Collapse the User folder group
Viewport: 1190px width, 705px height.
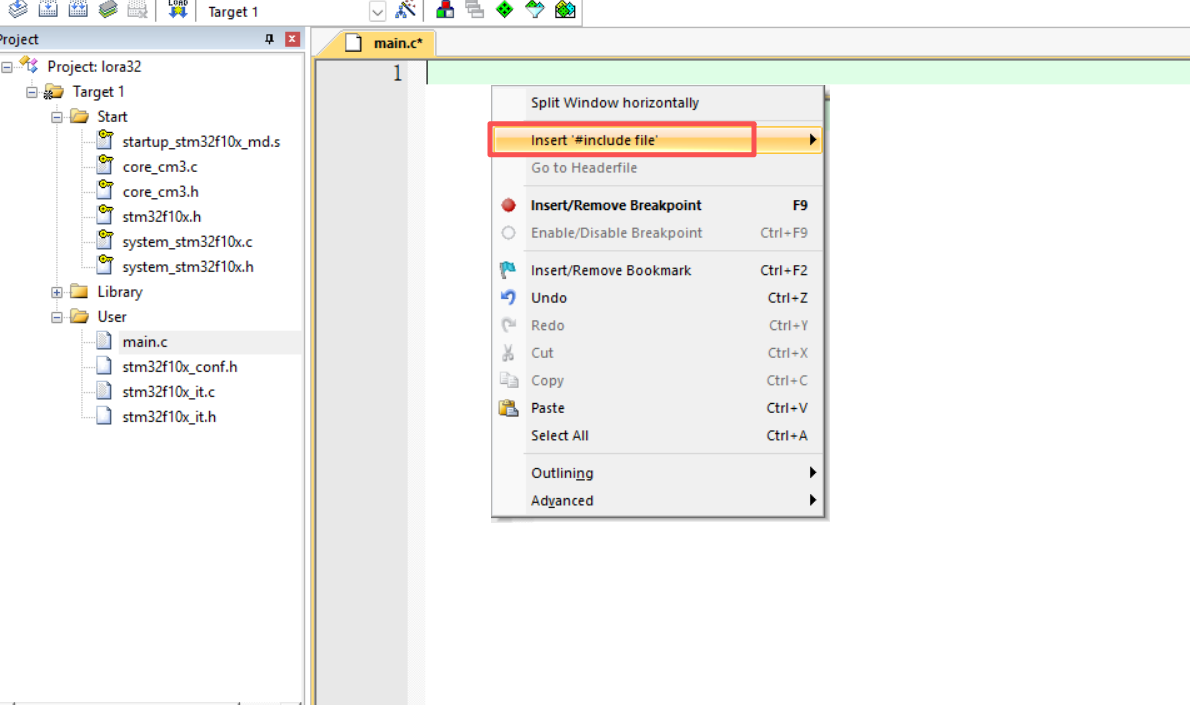pyautogui.click(x=57, y=317)
